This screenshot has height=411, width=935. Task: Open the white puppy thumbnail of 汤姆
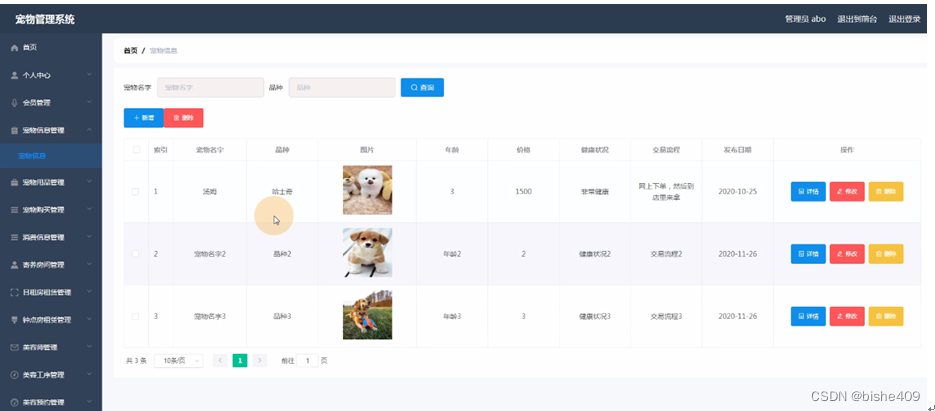point(367,190)
